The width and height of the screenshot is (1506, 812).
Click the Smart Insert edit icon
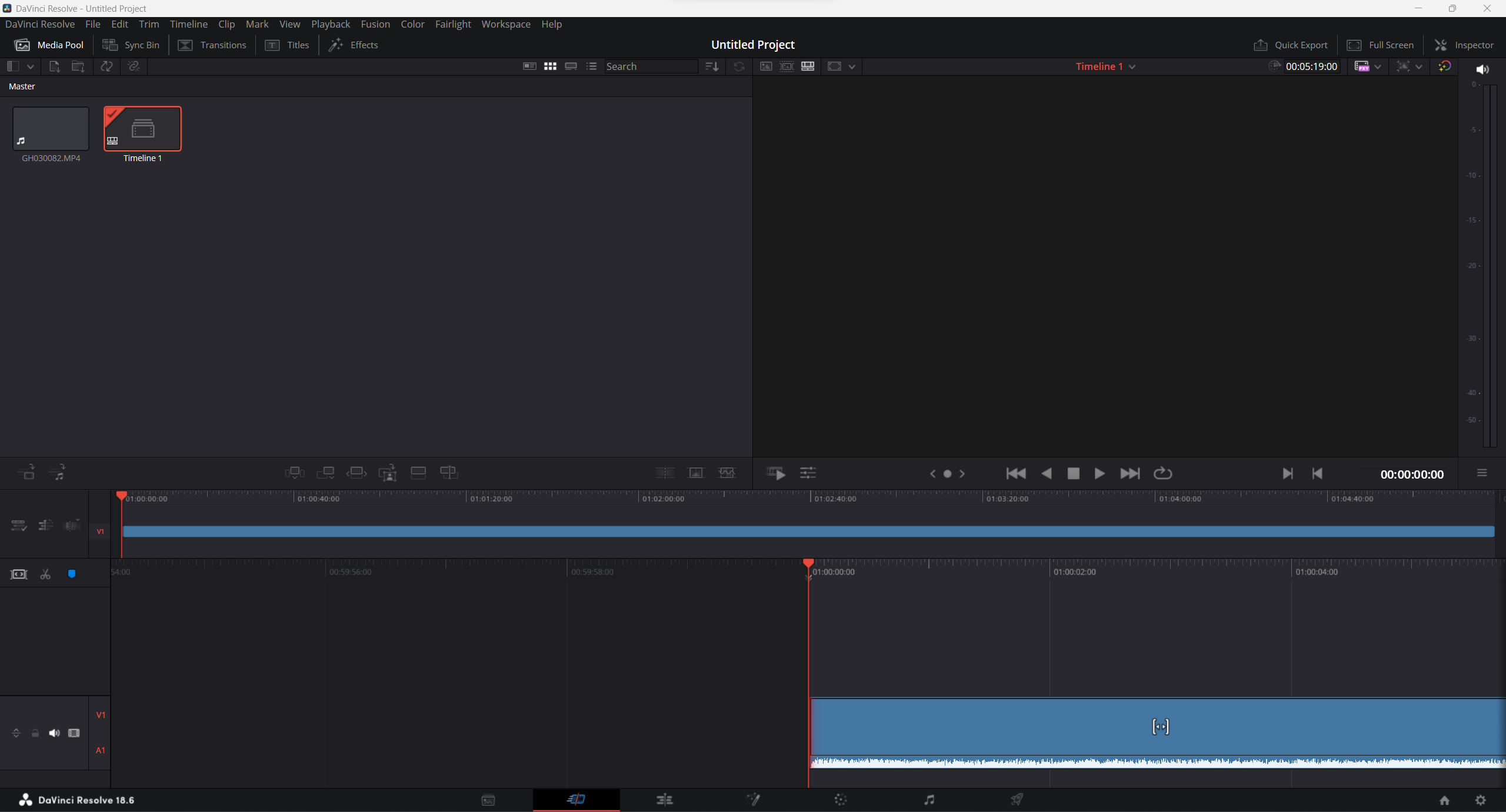[x=294, y=473]
